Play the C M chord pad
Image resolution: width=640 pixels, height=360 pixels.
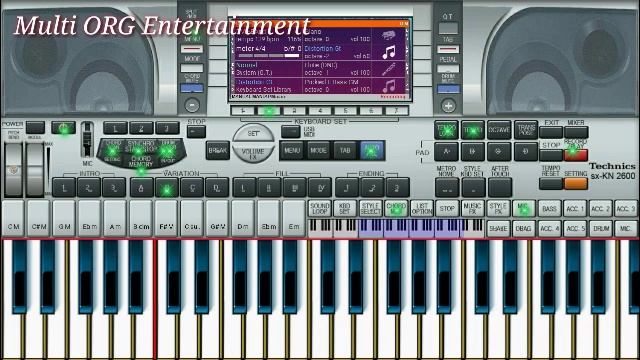tap(13, 219)
